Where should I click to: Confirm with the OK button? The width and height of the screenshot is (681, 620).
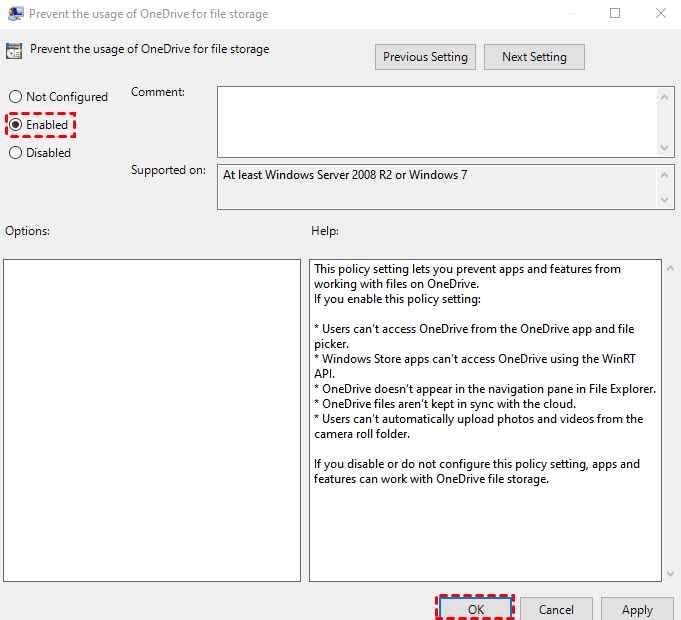point(475,609)
